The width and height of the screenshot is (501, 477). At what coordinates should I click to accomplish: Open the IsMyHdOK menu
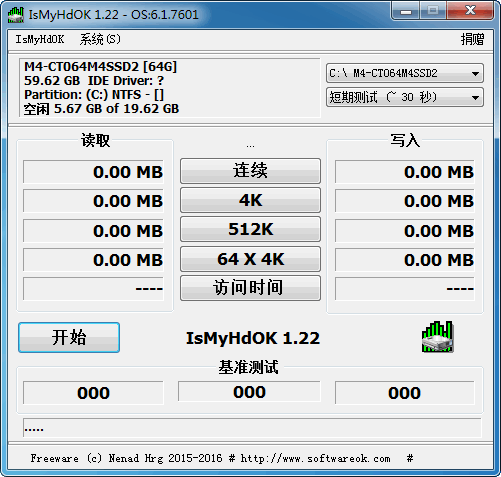point(40,39)
